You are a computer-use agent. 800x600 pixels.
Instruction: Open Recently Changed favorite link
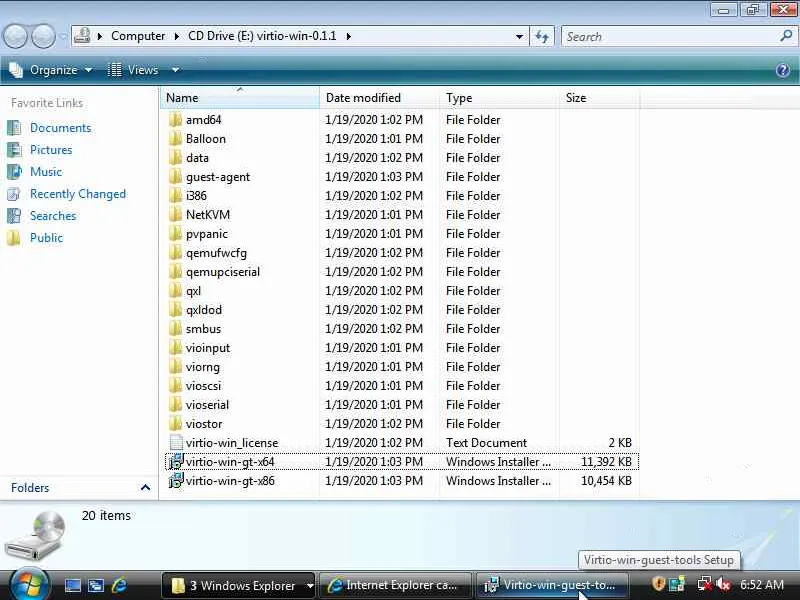pyautogui.click(x=78, y=194)
